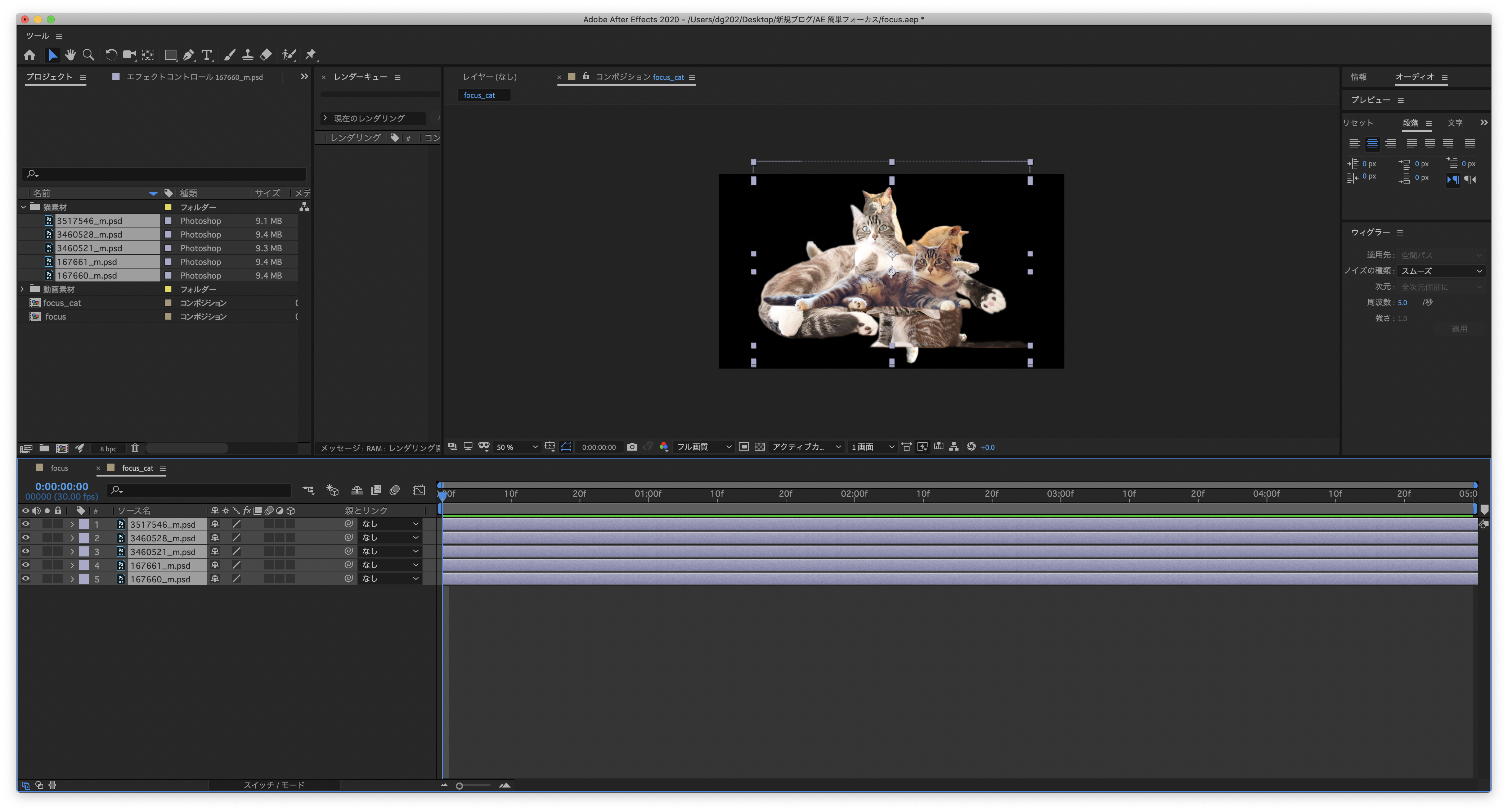Click the center text alignment button

1372,144
